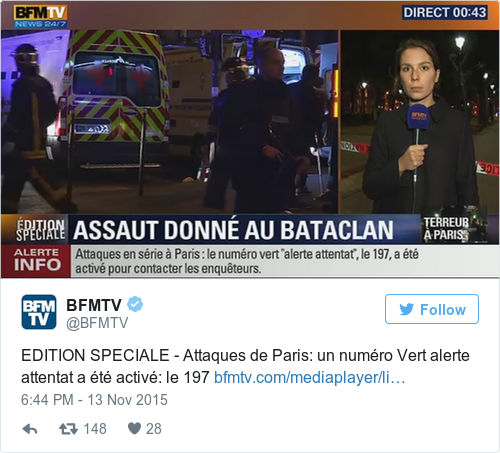Click the Twitter bird in the Follow button
Screen dimensions: 500x453
pyautogui.click(x=407, y=309)
